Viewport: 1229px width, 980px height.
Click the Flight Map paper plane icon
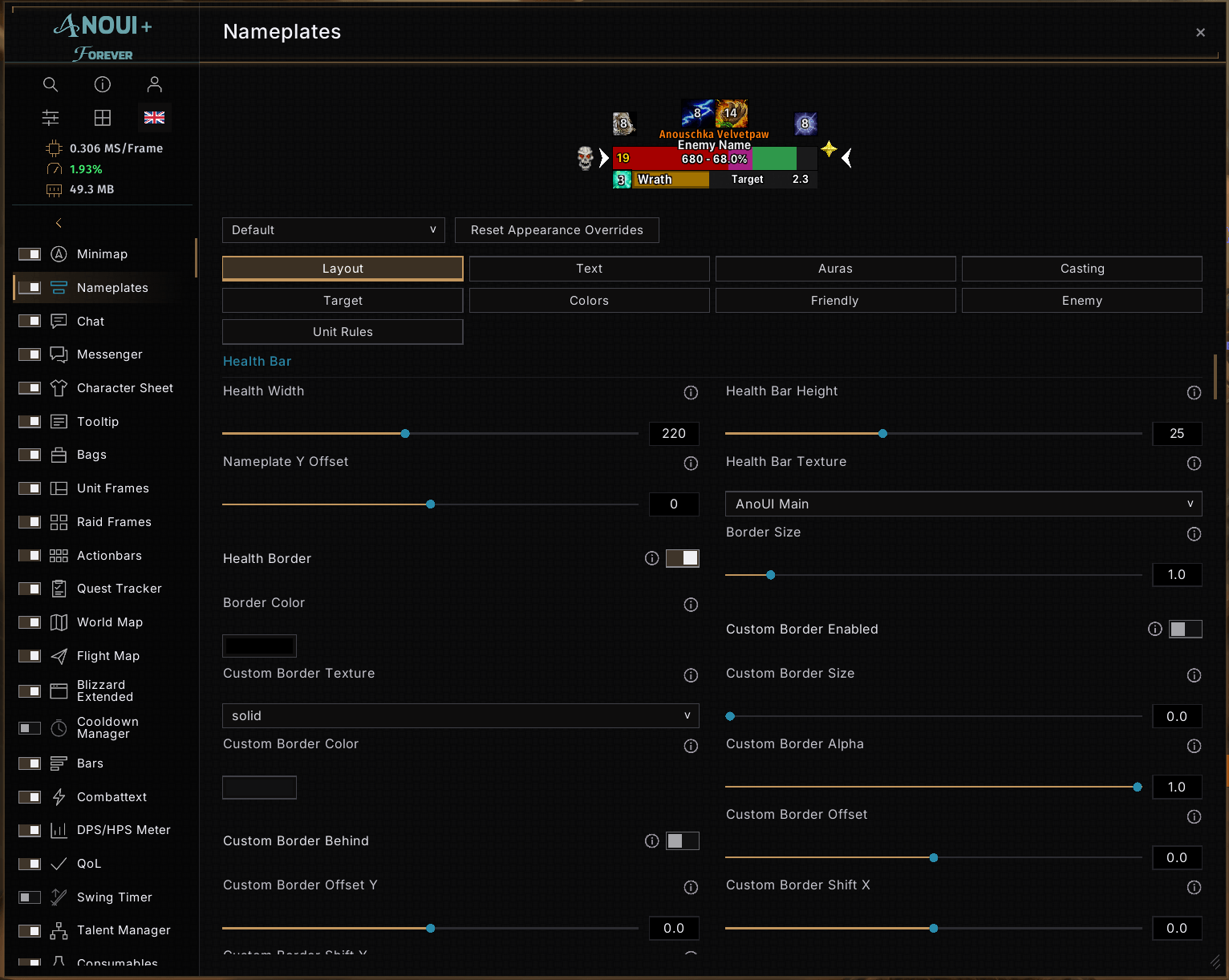pyautogui.click(x=59, y=656)
